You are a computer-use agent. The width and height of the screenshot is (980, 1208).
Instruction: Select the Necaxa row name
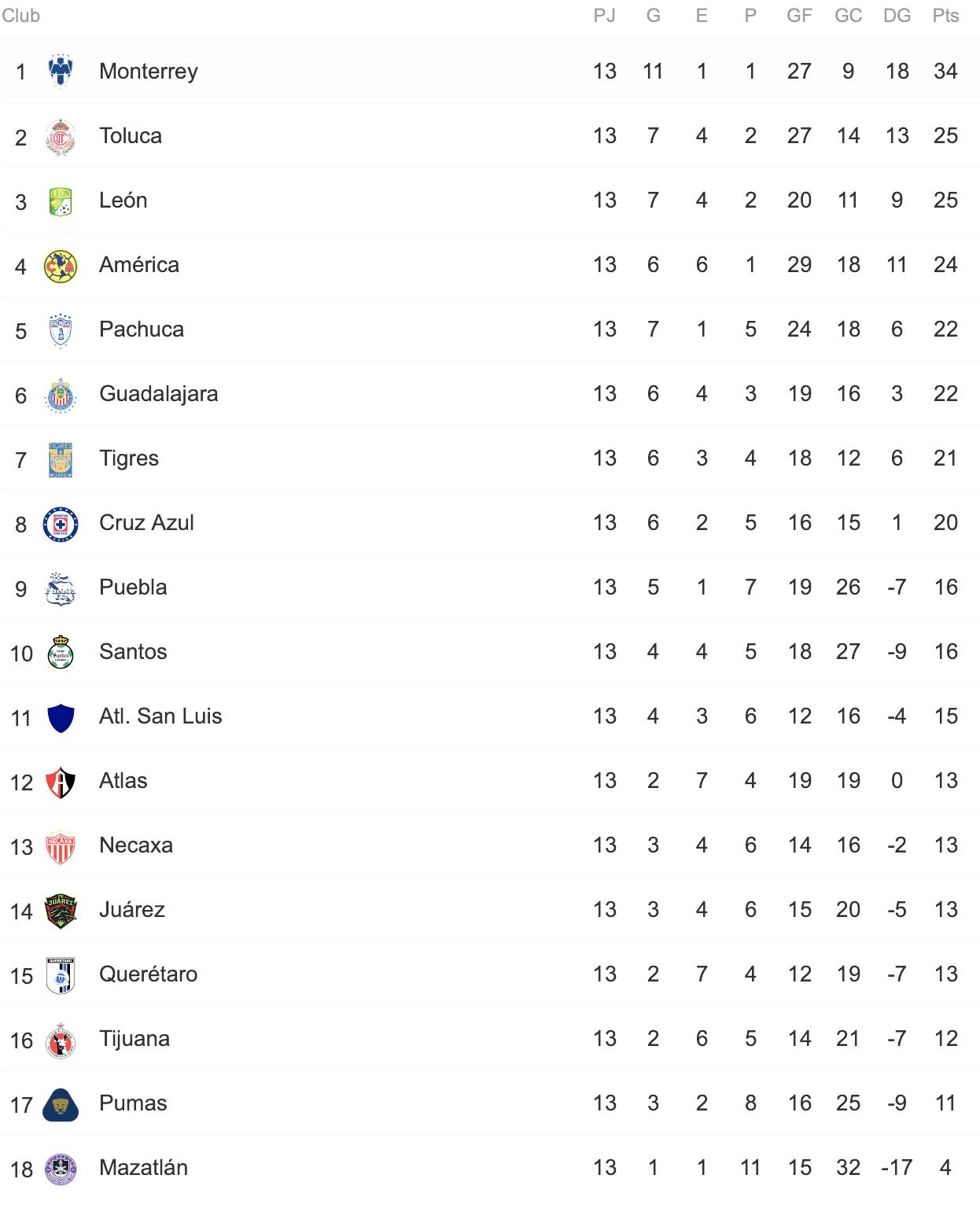pyautogui.click(x=136, y=845)
